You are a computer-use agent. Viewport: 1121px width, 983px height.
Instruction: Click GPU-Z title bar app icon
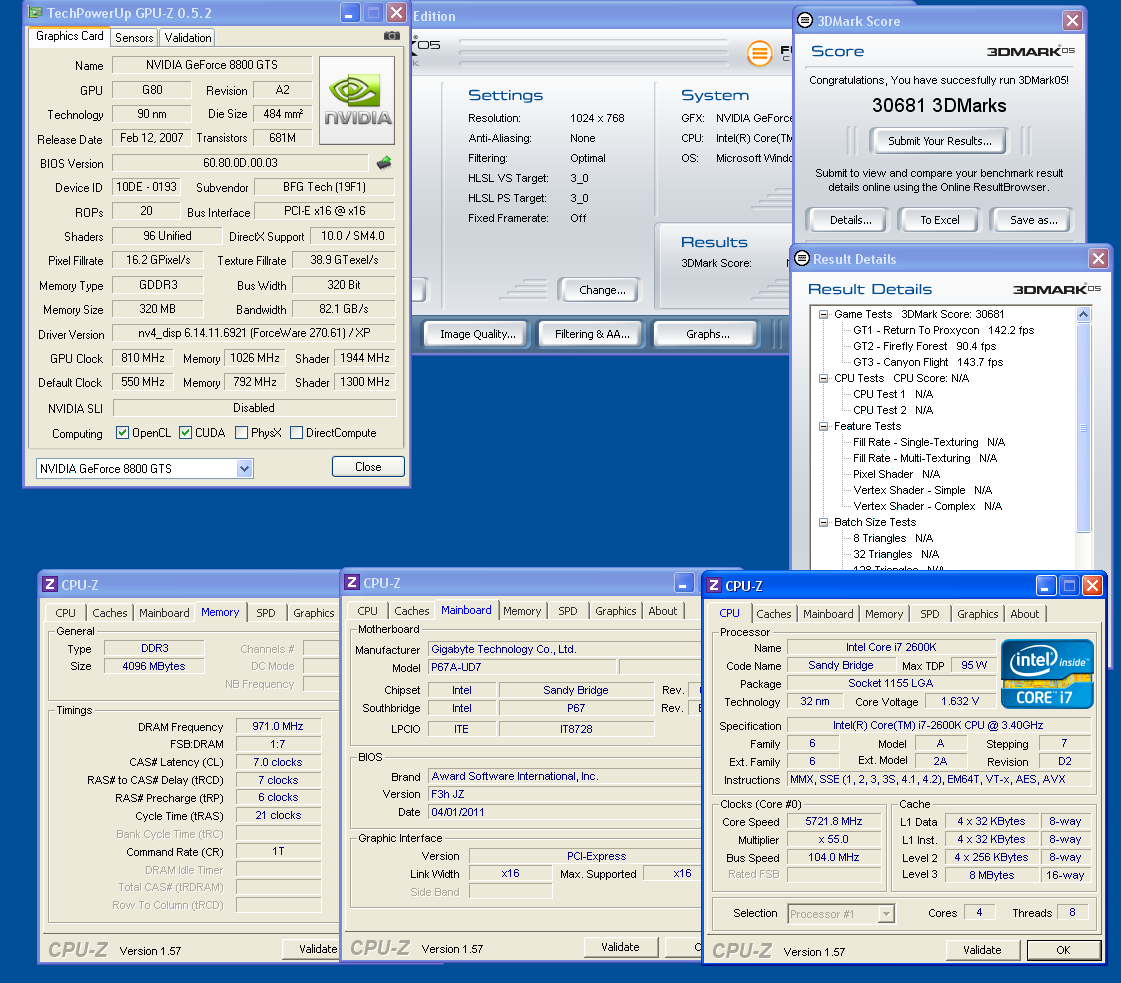point(35,12)
